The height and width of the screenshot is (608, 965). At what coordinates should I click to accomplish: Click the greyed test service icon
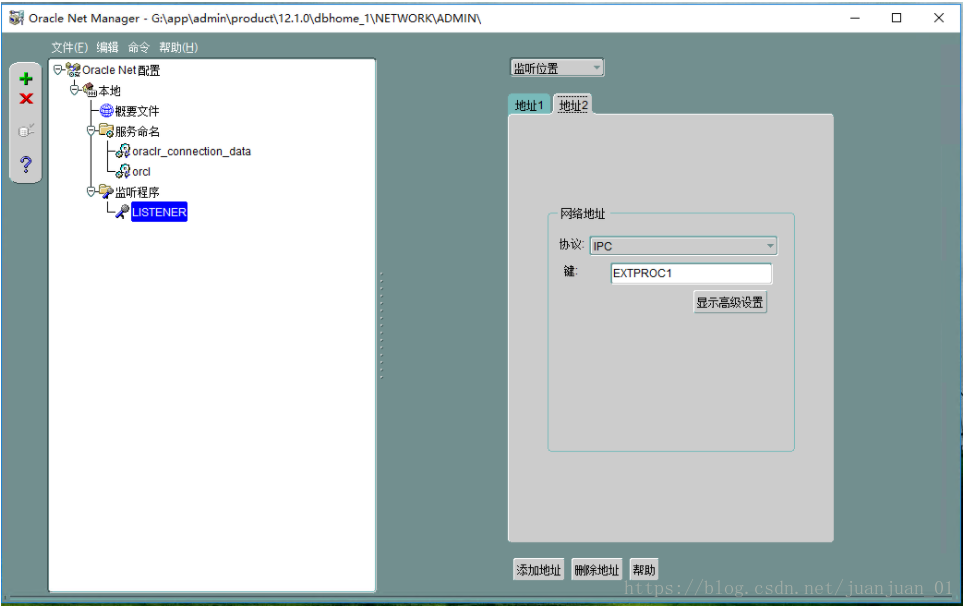[26, 130]
